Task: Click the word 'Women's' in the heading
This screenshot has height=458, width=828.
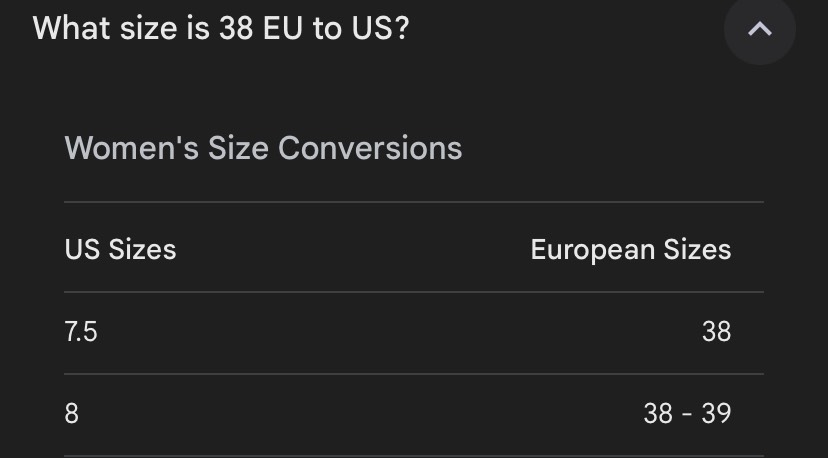Action: point(131,148)
